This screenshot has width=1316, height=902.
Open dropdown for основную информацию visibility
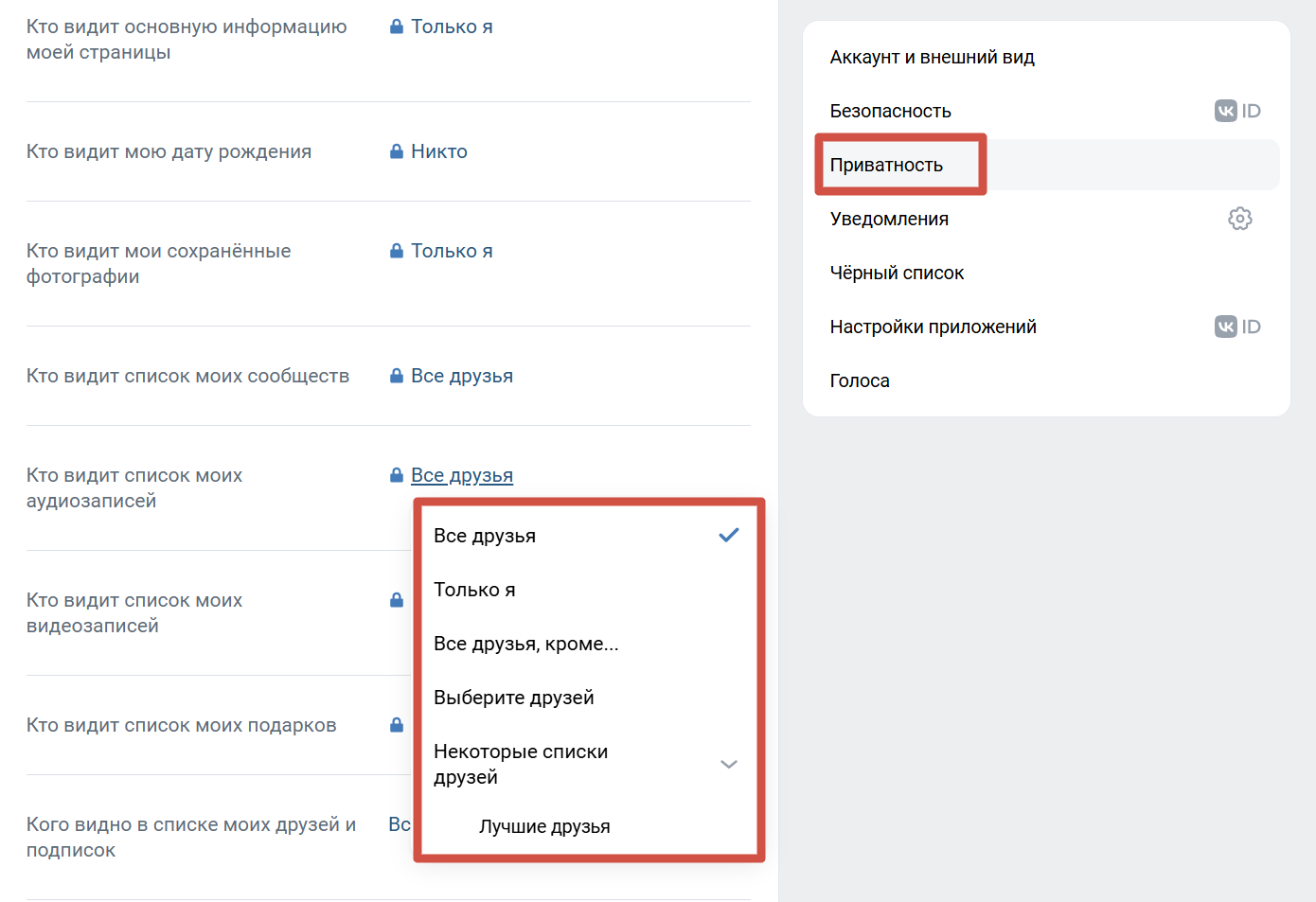451,27
